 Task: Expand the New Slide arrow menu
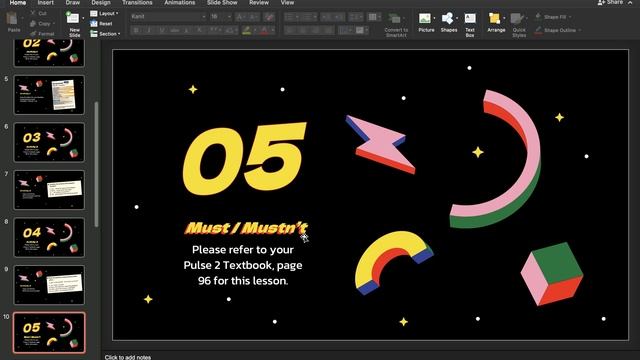click(x=83, y=18)
